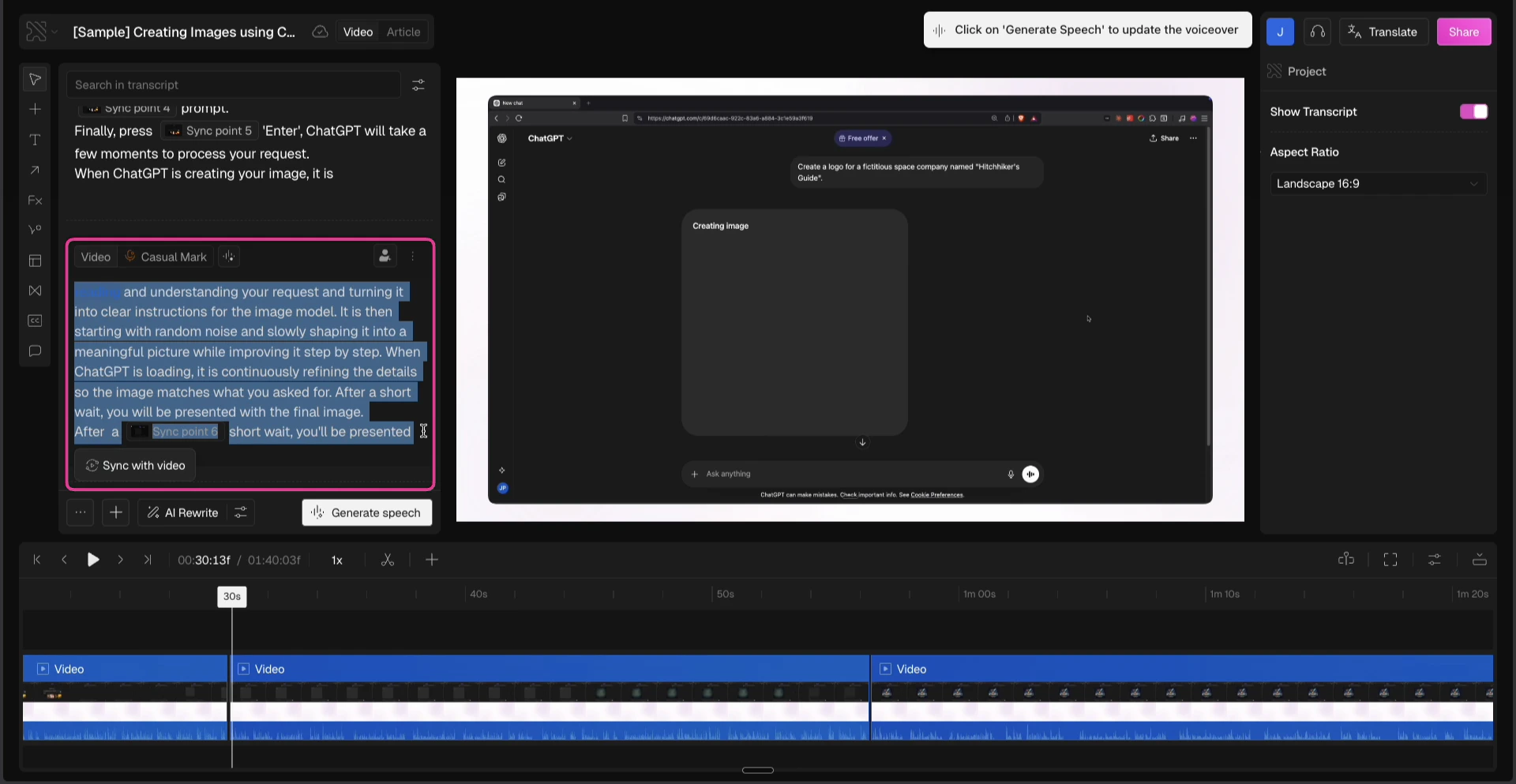Select the Arrow annotation tool

pyautogui.click(x=35, y=170)
